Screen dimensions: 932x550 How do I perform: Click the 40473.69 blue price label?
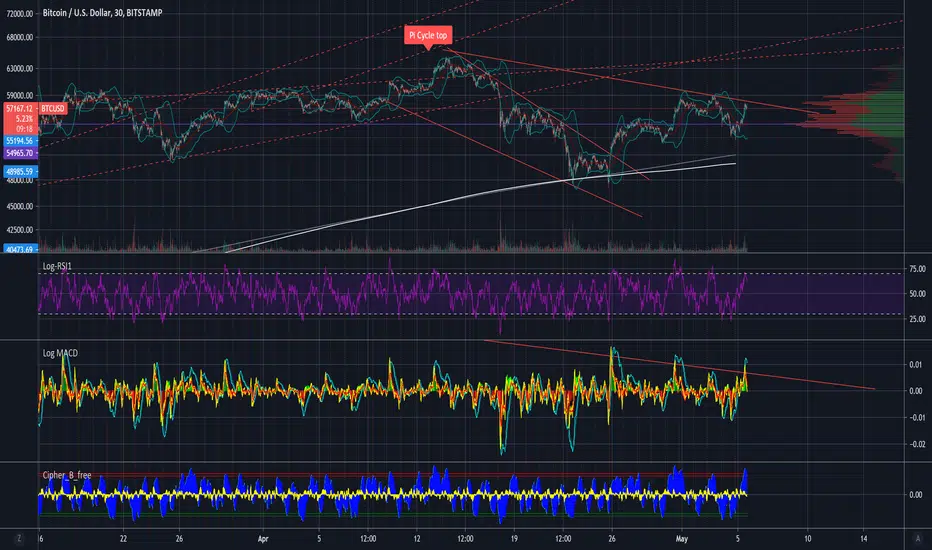pyautogui.click(x=20, y=249)
